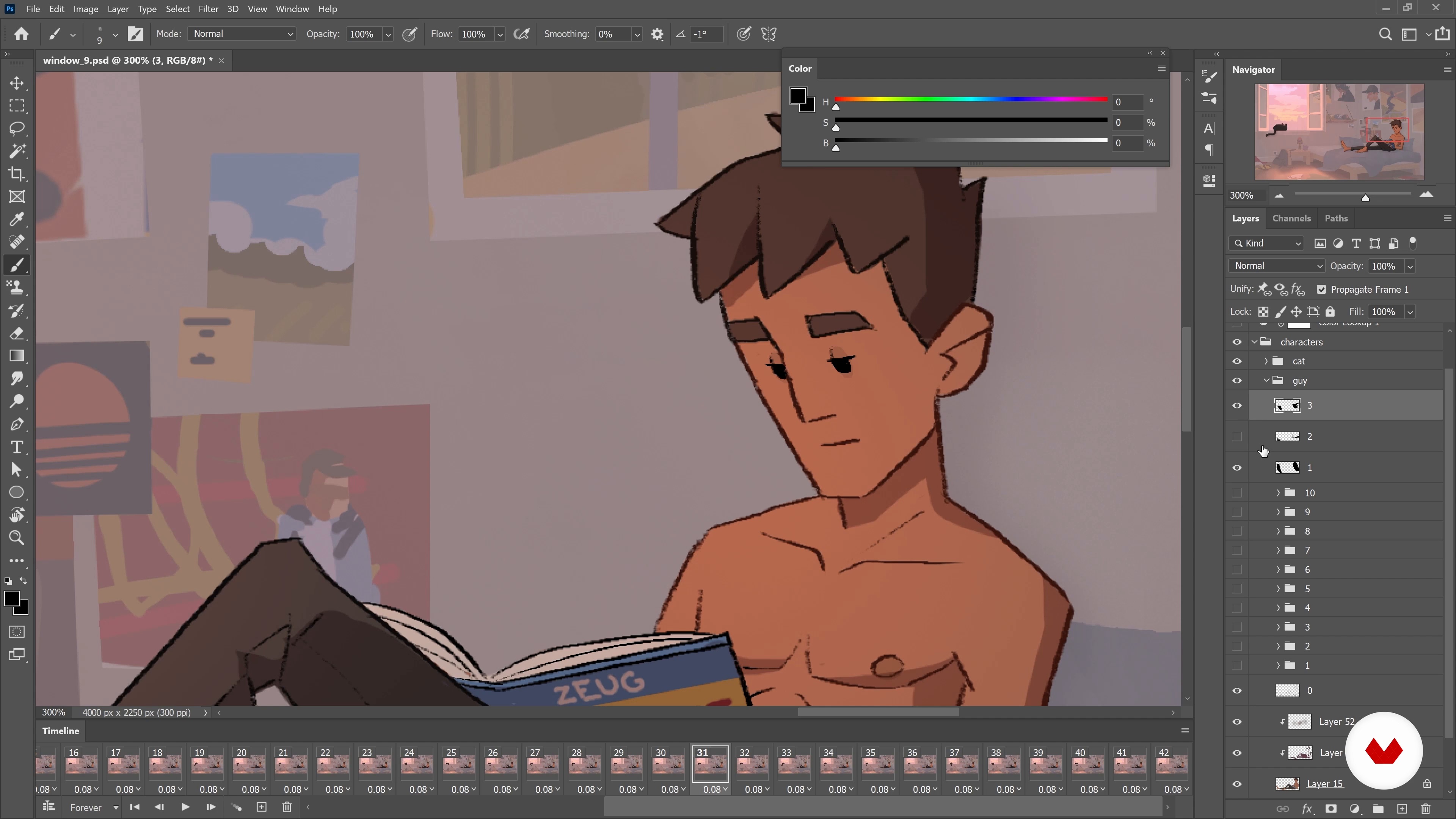Swap foreground and background colors
Viewport: 1456px width, 819px height.
(x=23, y=581)
